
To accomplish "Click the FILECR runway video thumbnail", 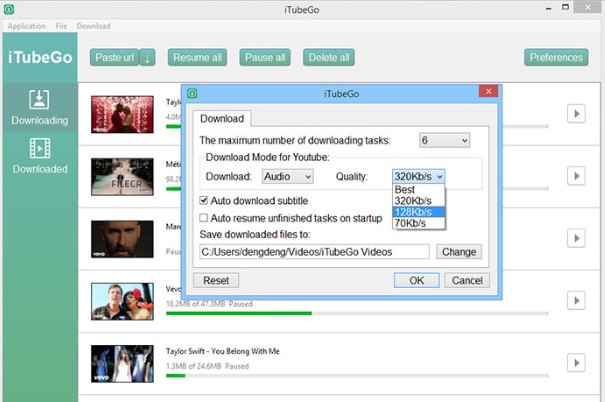I will (x=122, y=177).
